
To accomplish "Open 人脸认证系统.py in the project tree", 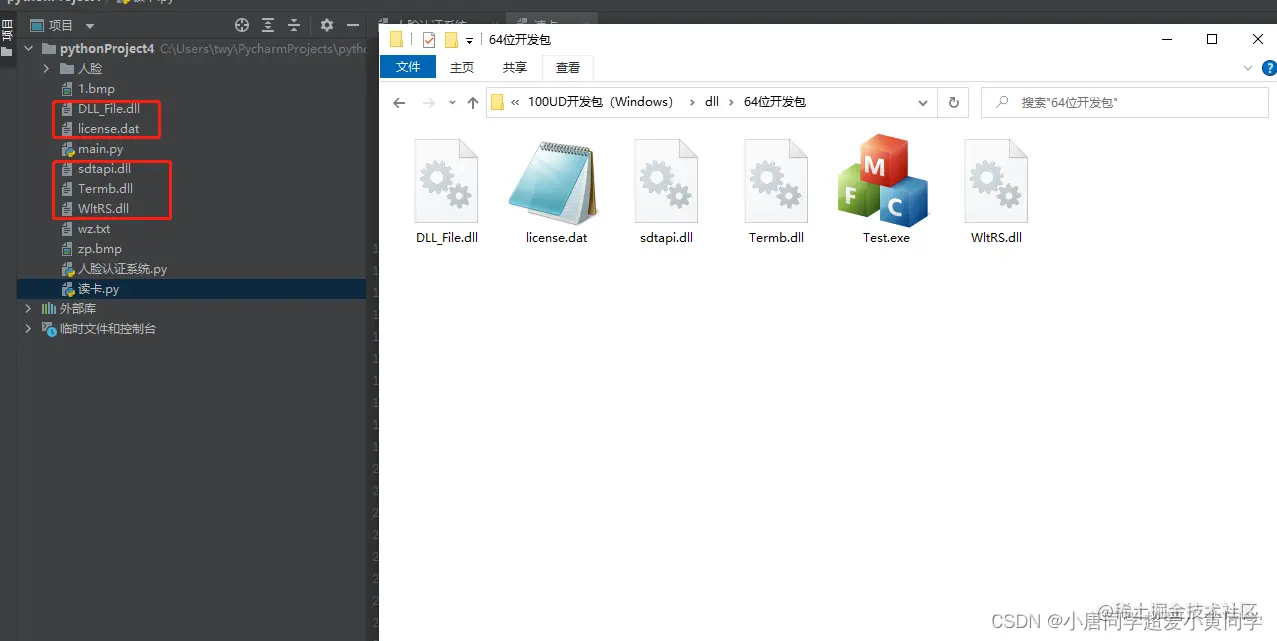I will point(122,268).
